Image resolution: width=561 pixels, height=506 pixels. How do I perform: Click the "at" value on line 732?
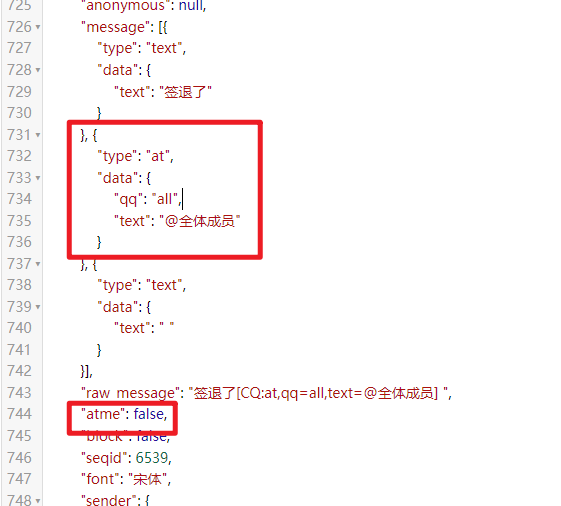point(158,156)
